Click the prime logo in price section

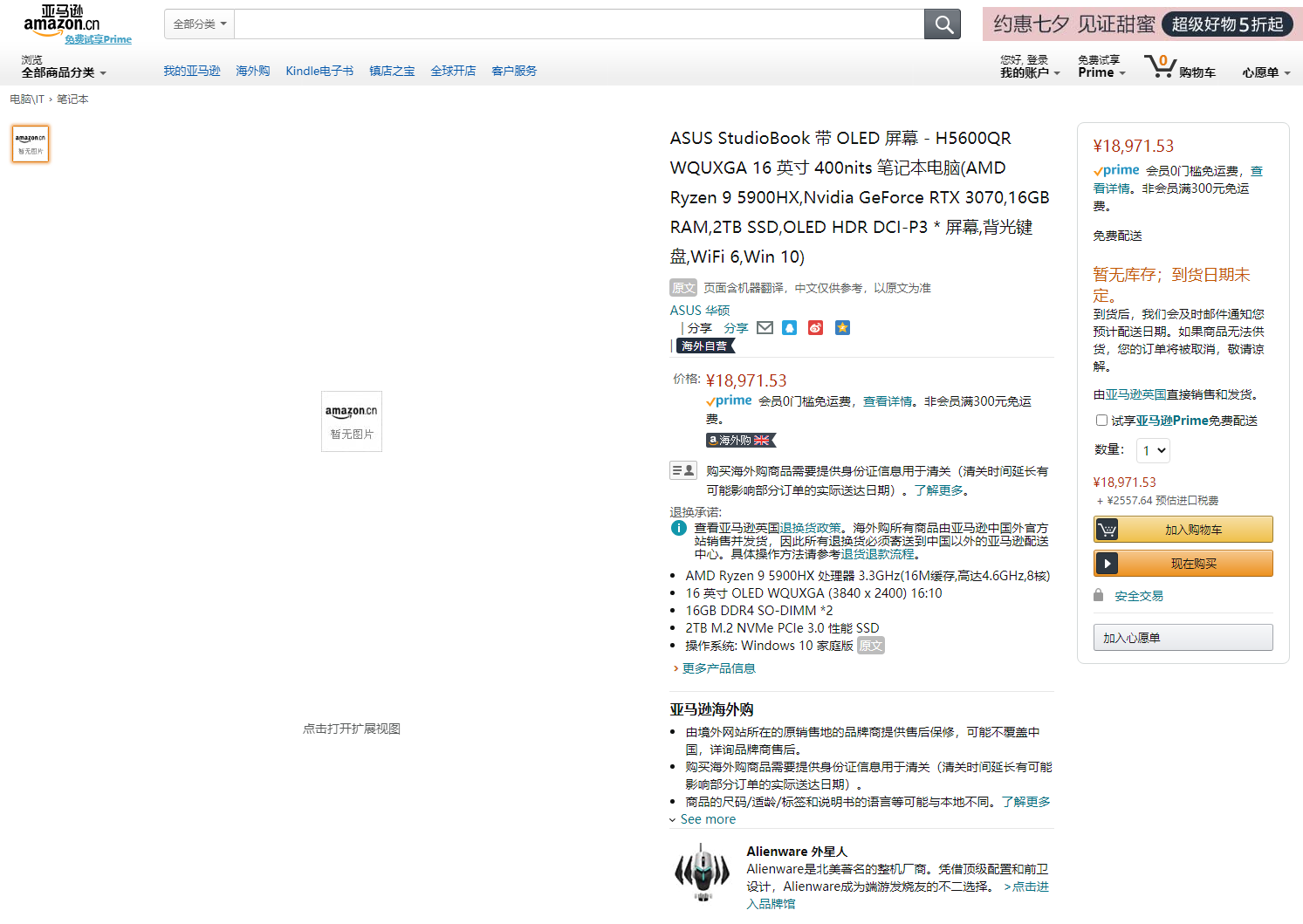coord(729,400)
